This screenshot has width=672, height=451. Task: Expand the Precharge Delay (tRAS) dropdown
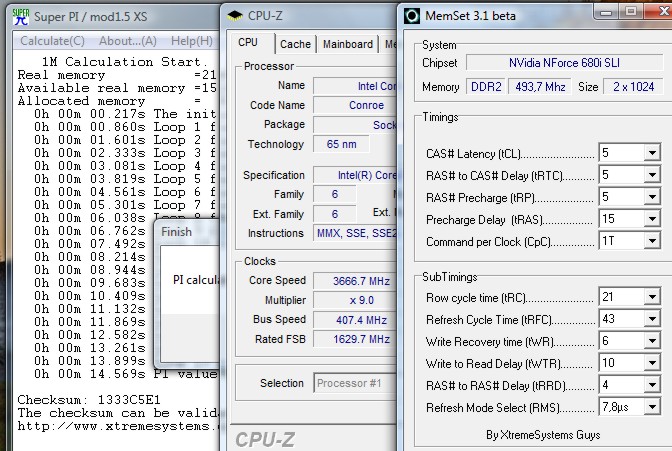[x=652, y=219]
